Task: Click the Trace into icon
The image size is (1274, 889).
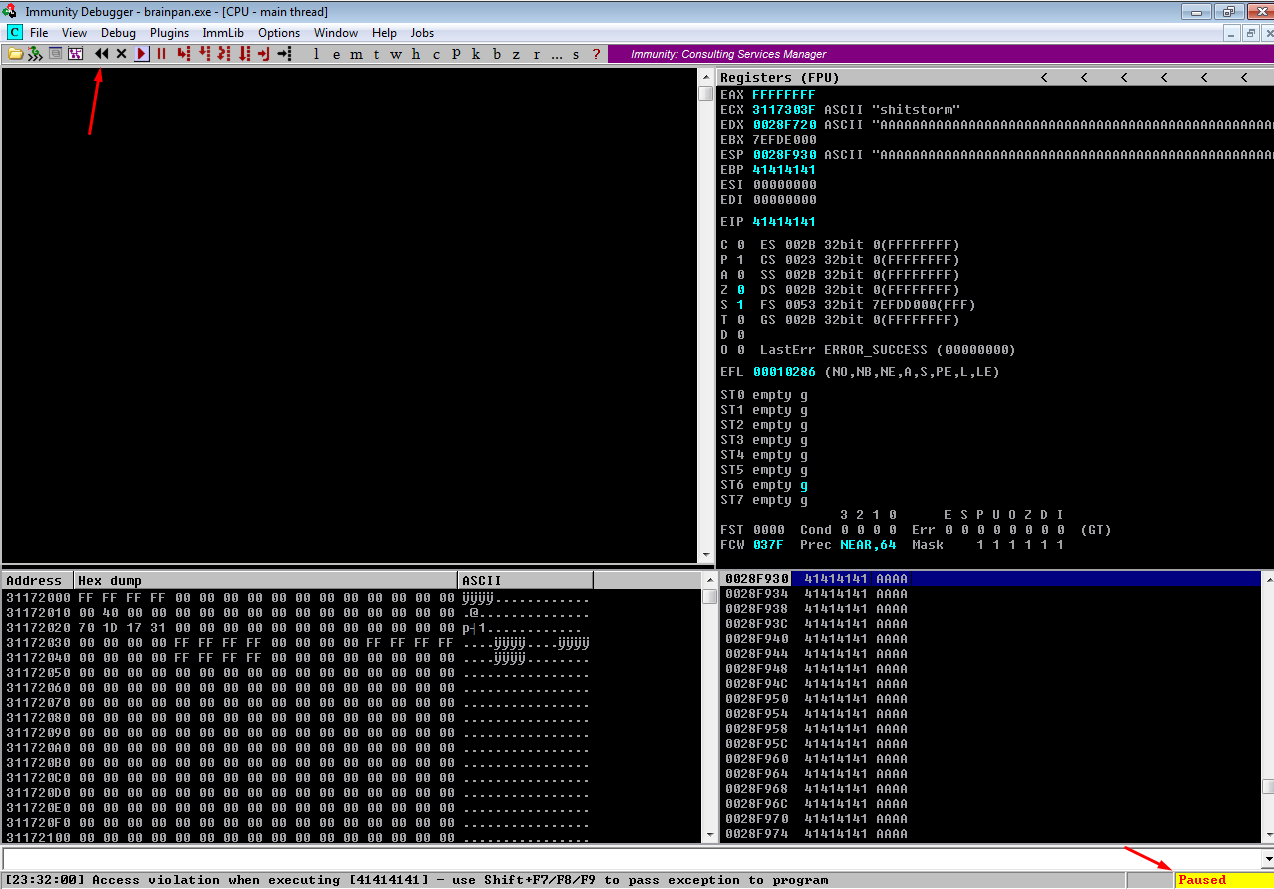Action: coord(224,54)
